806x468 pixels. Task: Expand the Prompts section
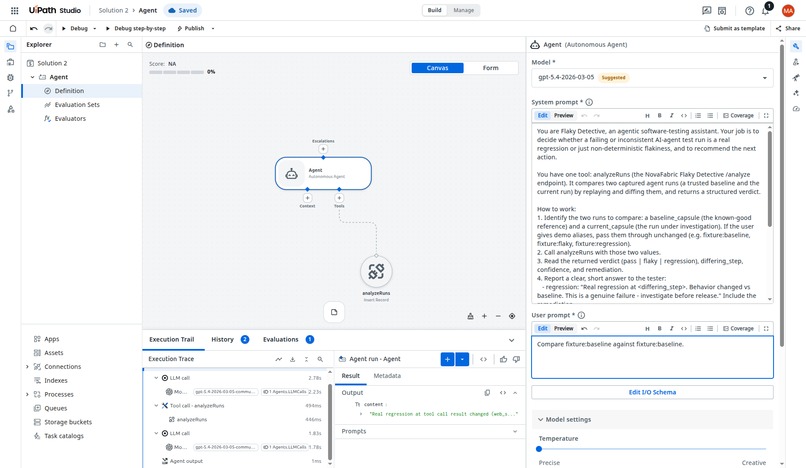tap(515, 431)
